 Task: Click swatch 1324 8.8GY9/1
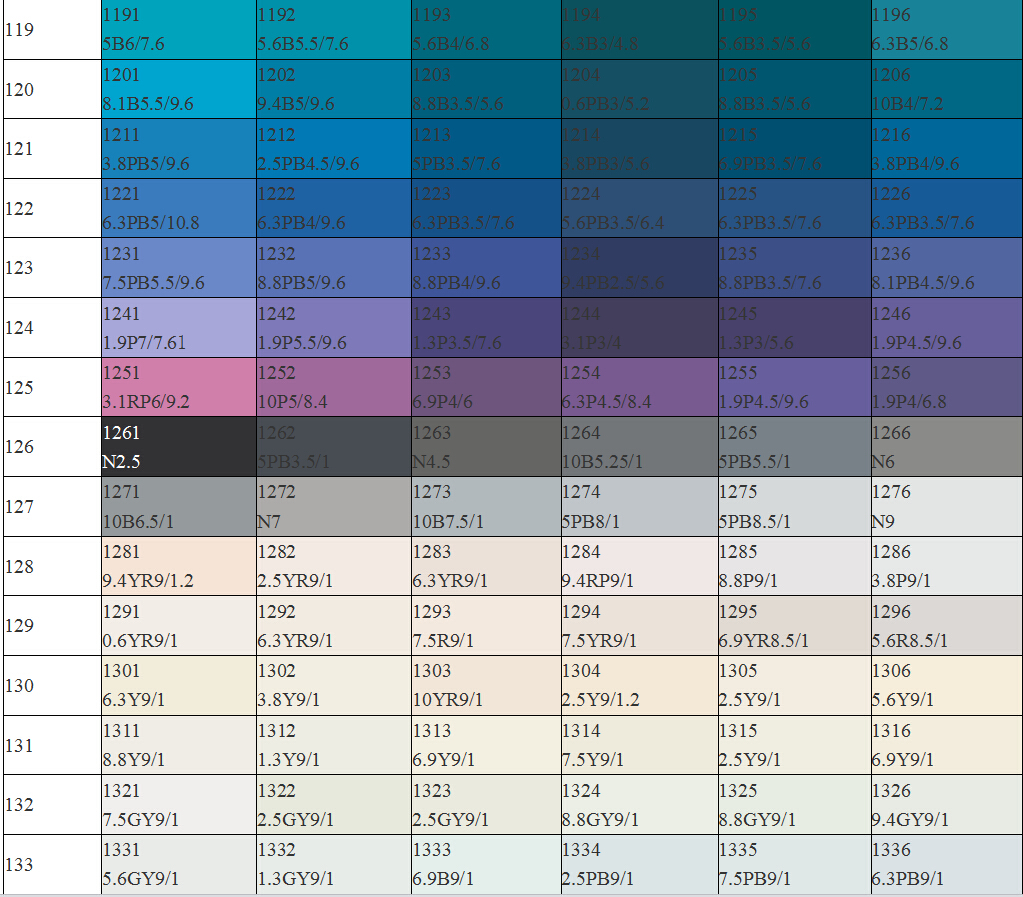(640, 805)
